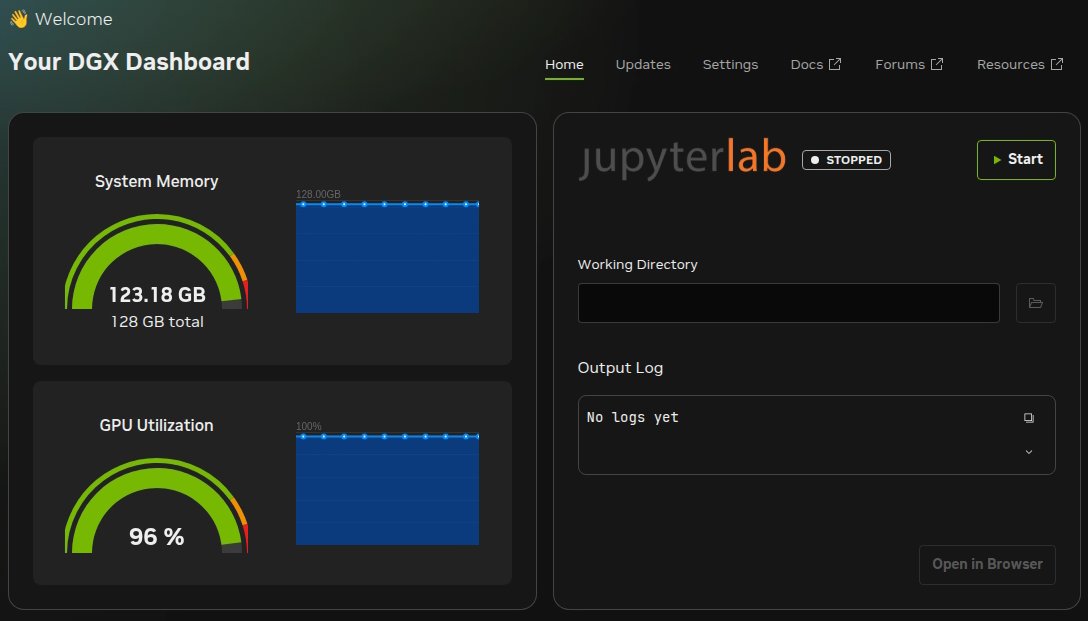This screenshot has width=1088, height=621.
Task: Click the GPU Utilization title
Action: tap(156, 425)
